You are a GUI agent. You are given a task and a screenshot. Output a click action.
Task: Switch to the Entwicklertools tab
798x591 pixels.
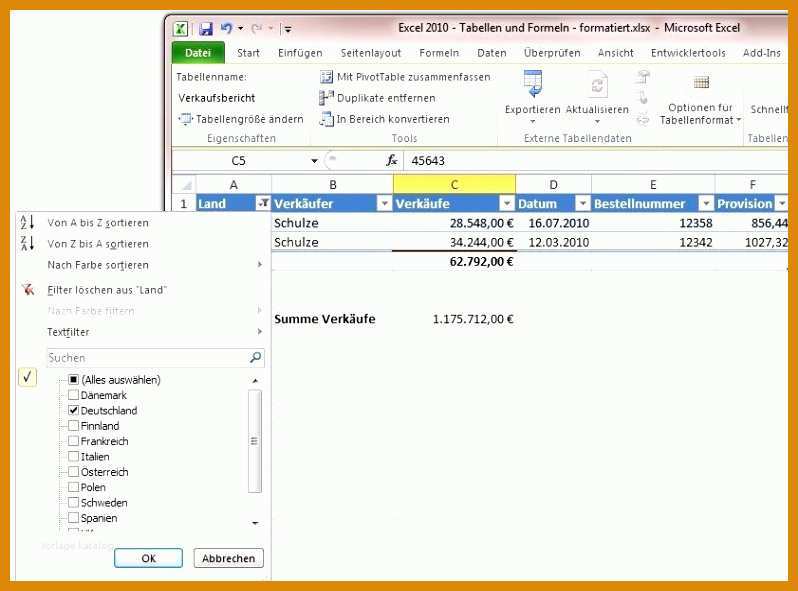tap(688, 53)
